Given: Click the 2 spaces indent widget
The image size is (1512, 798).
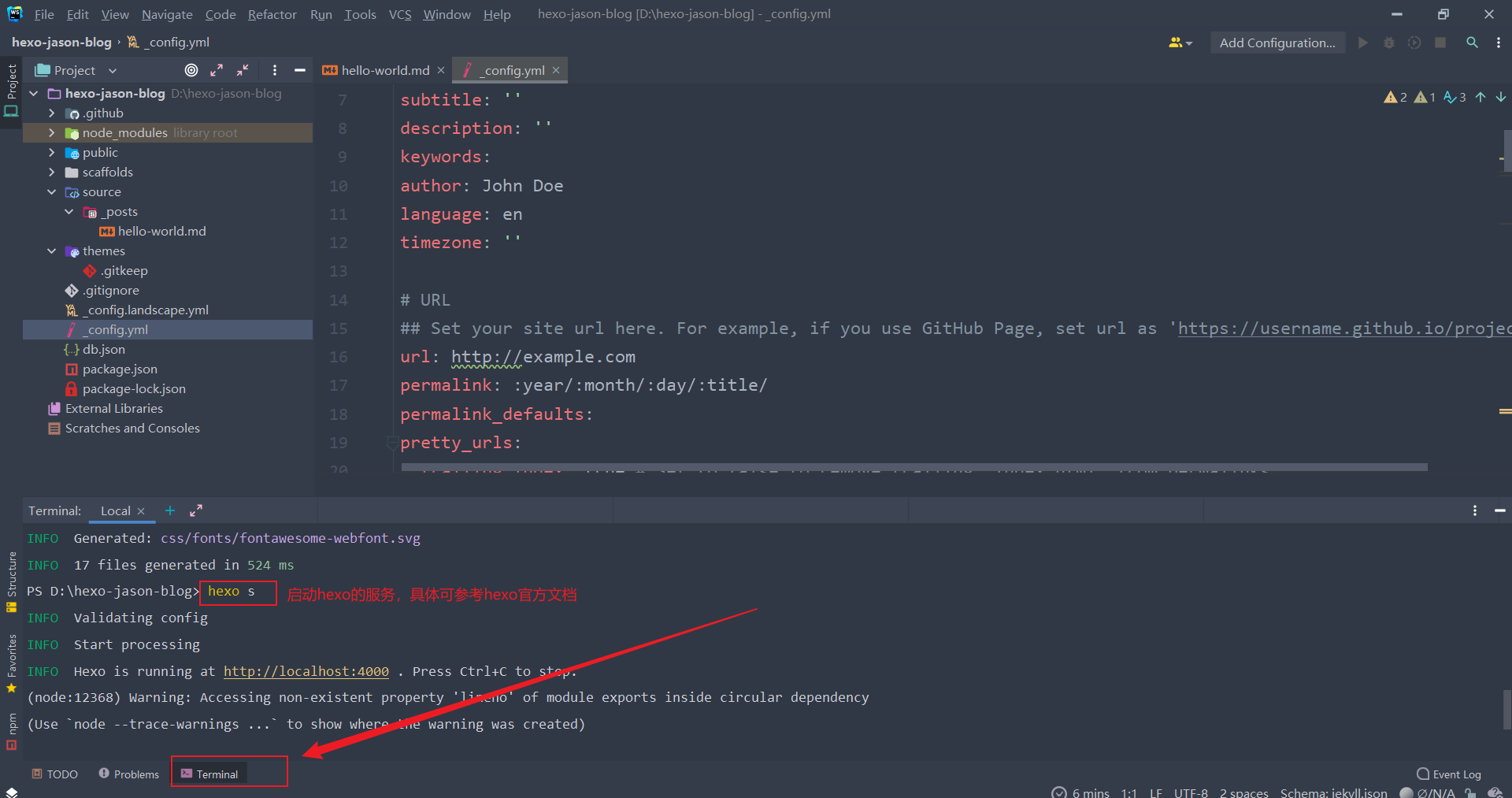Looking at the screenshot, I should pos(1243,792).
